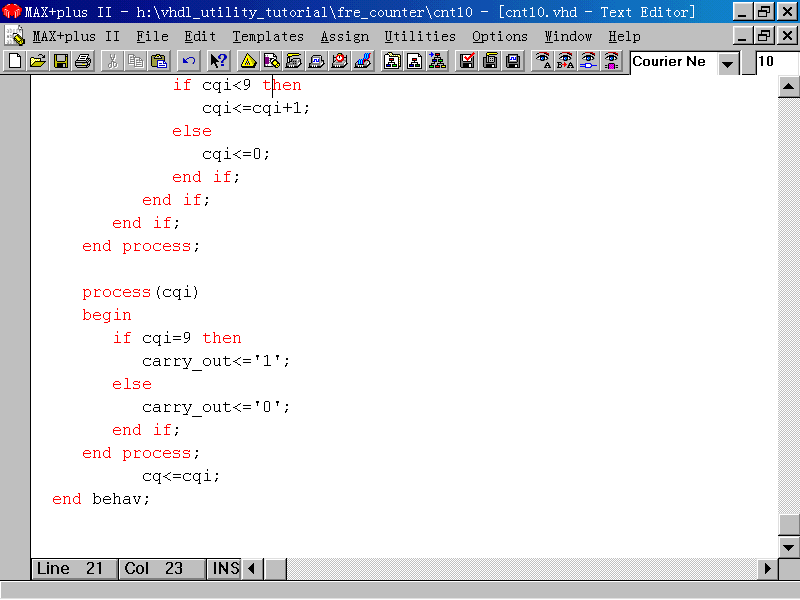Click 'if cqi=9 then' line
This screenshot has width=800, height=600.
point(177,338)
